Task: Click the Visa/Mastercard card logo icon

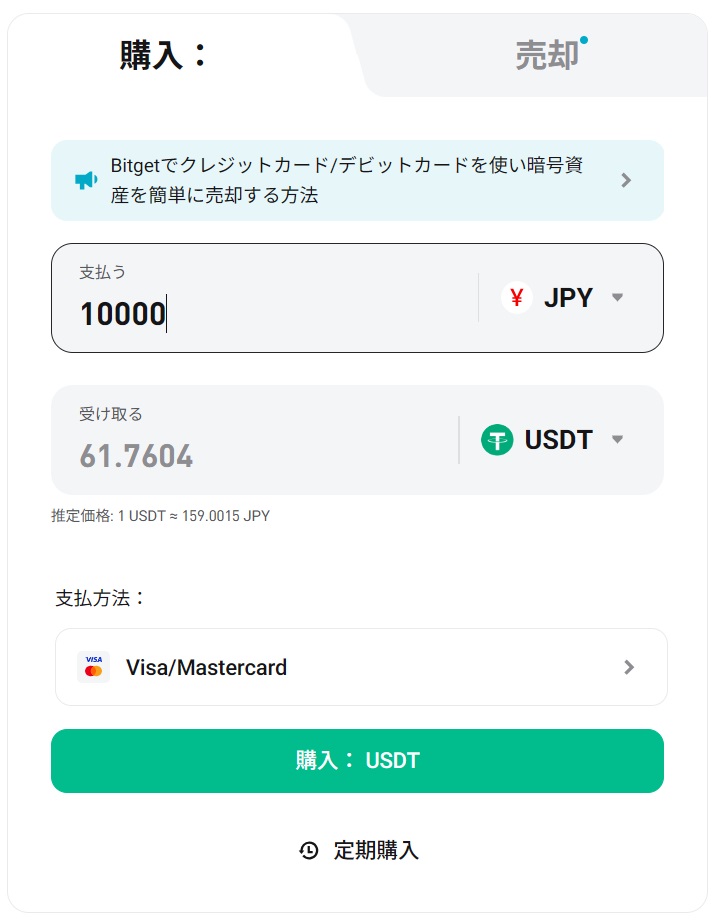Action: (x=94, y=667)
